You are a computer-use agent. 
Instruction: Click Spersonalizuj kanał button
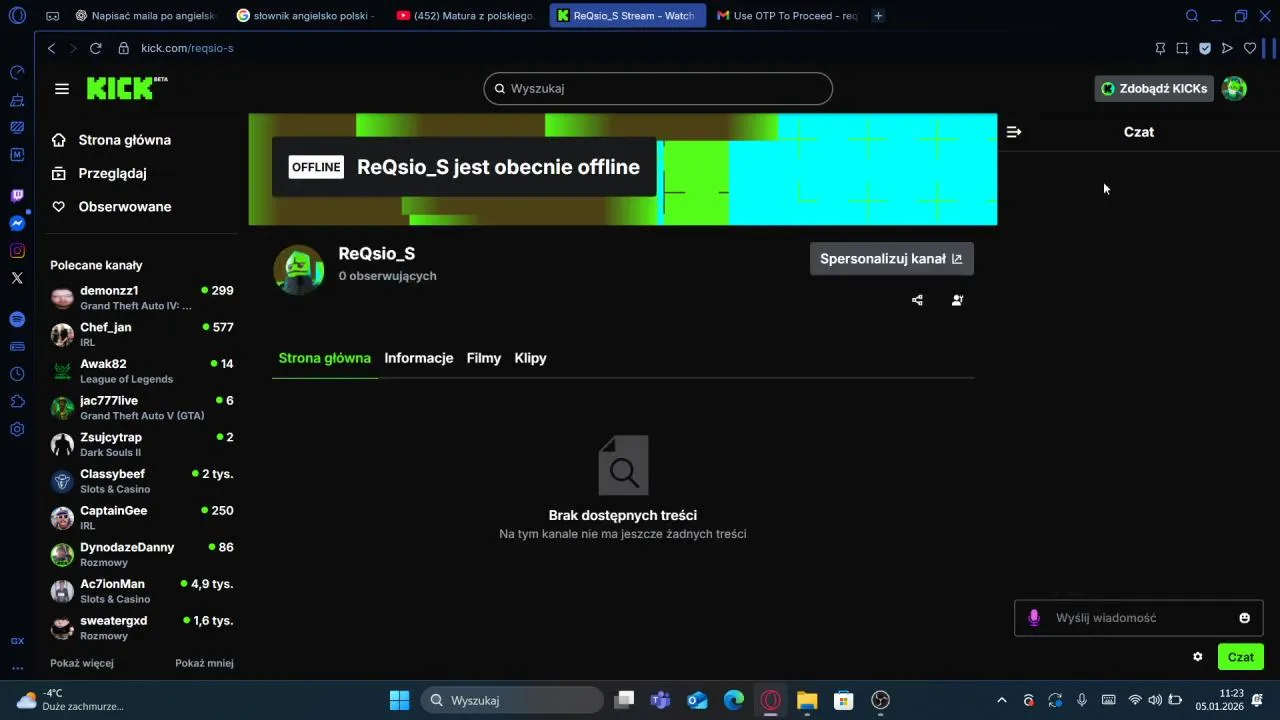[x=891, y=259]
